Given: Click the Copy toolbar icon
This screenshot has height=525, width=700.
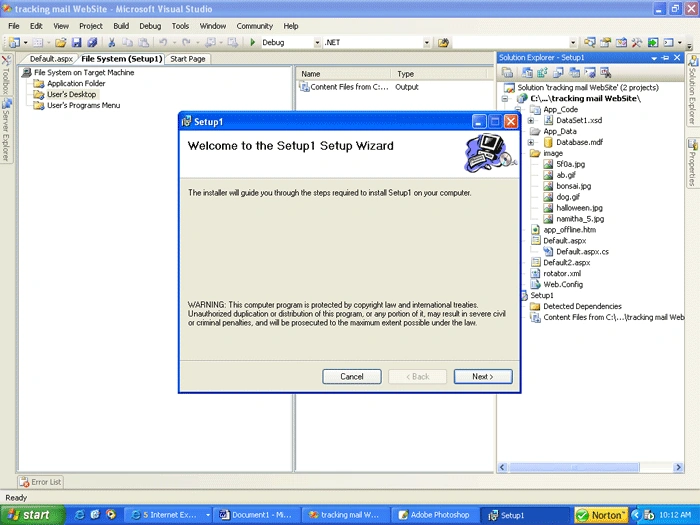Looking at the screenshot, I should coord(127,42).
